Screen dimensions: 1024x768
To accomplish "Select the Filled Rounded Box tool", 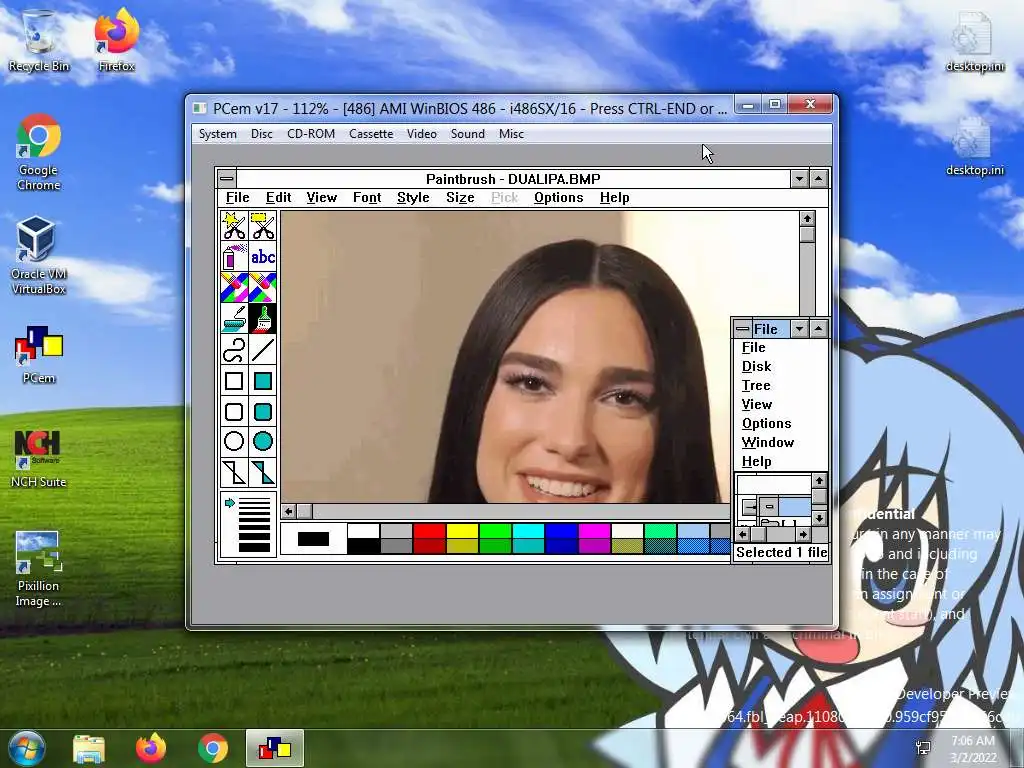I will 263,411.
